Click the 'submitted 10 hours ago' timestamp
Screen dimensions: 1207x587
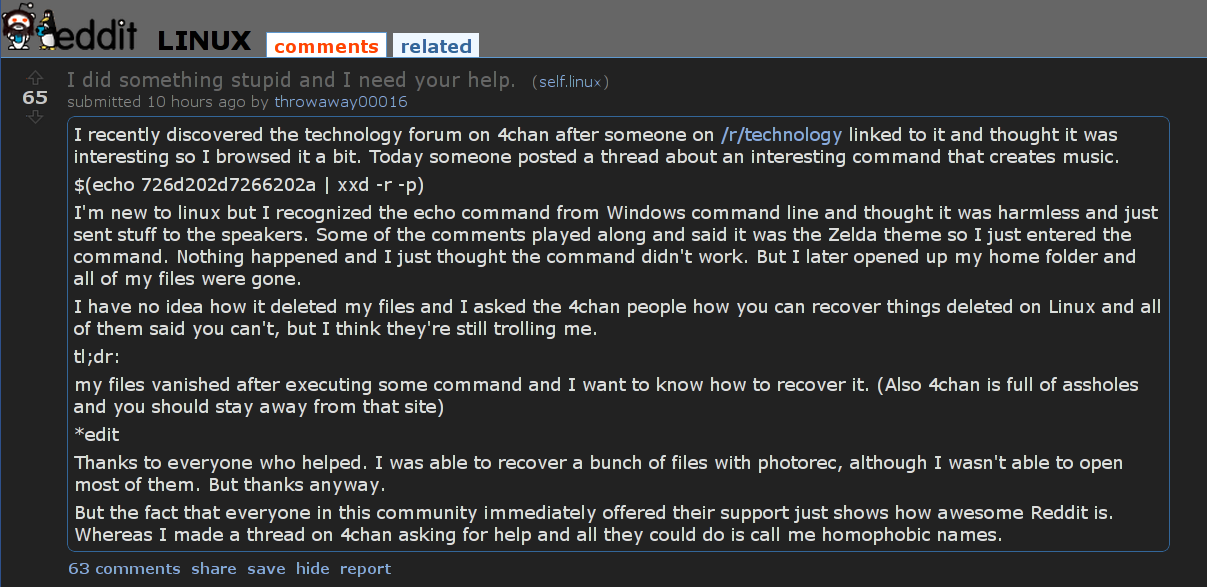pos(156,102)
